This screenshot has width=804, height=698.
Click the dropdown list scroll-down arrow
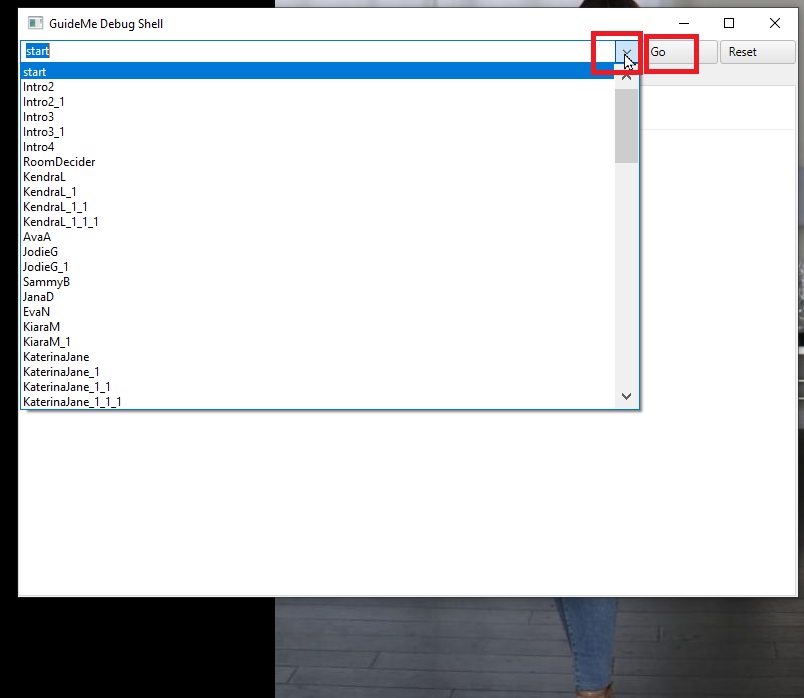point(626,396)
